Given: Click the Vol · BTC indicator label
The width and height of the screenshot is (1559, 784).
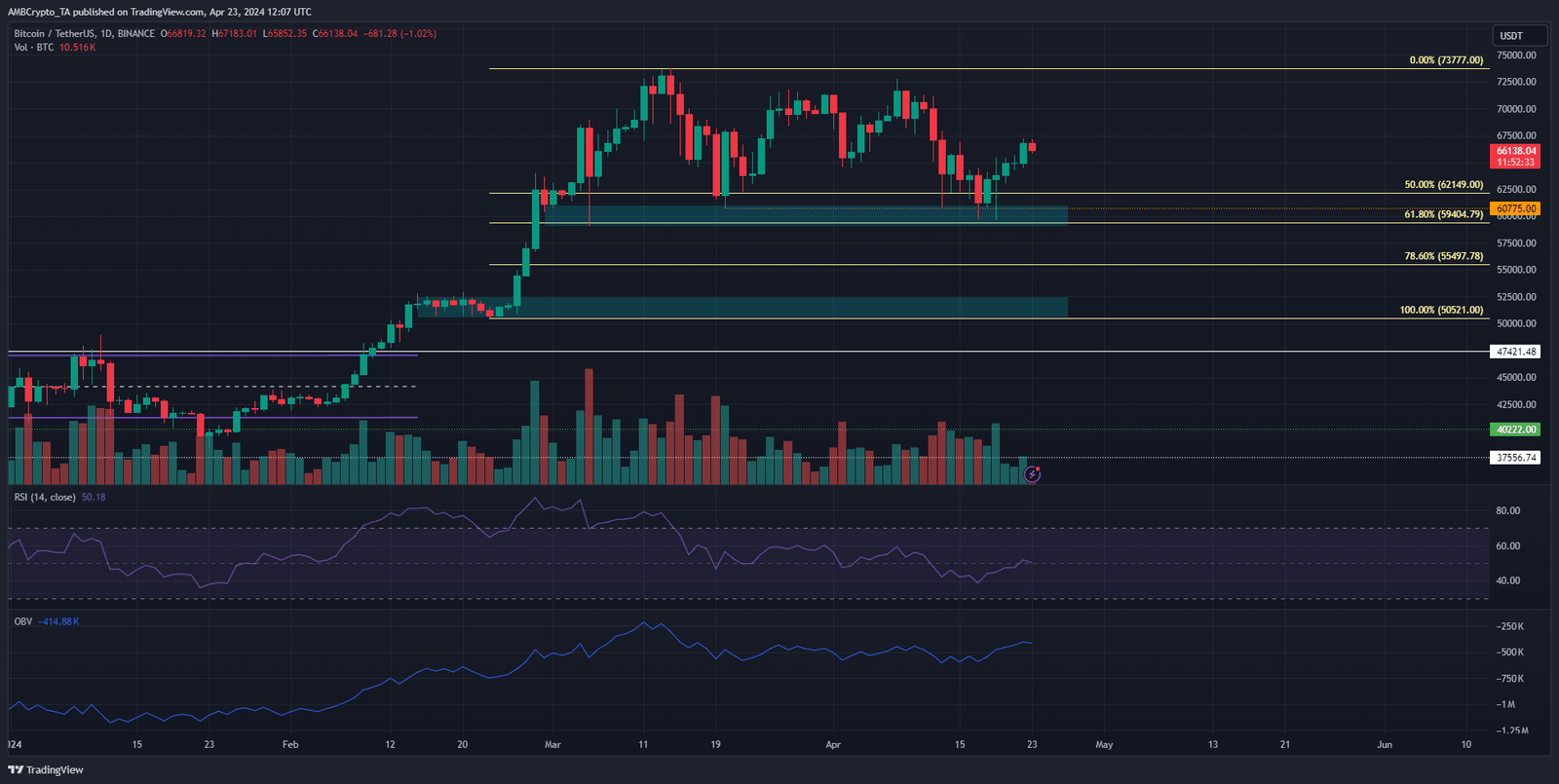Looking at the screenshot, I should coord(34,48).
